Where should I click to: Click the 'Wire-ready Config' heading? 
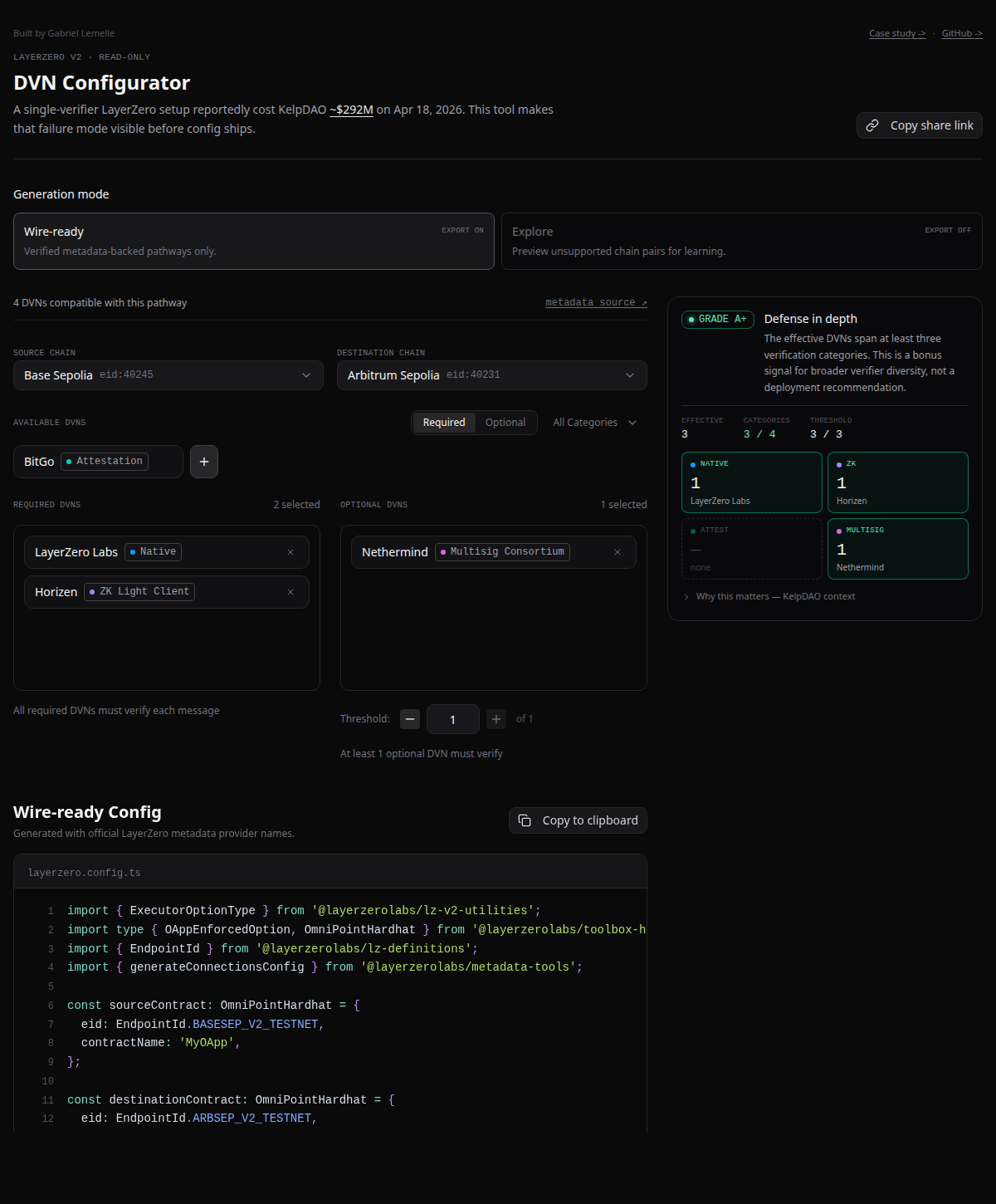pyautogui.click(x=87, y=812)
